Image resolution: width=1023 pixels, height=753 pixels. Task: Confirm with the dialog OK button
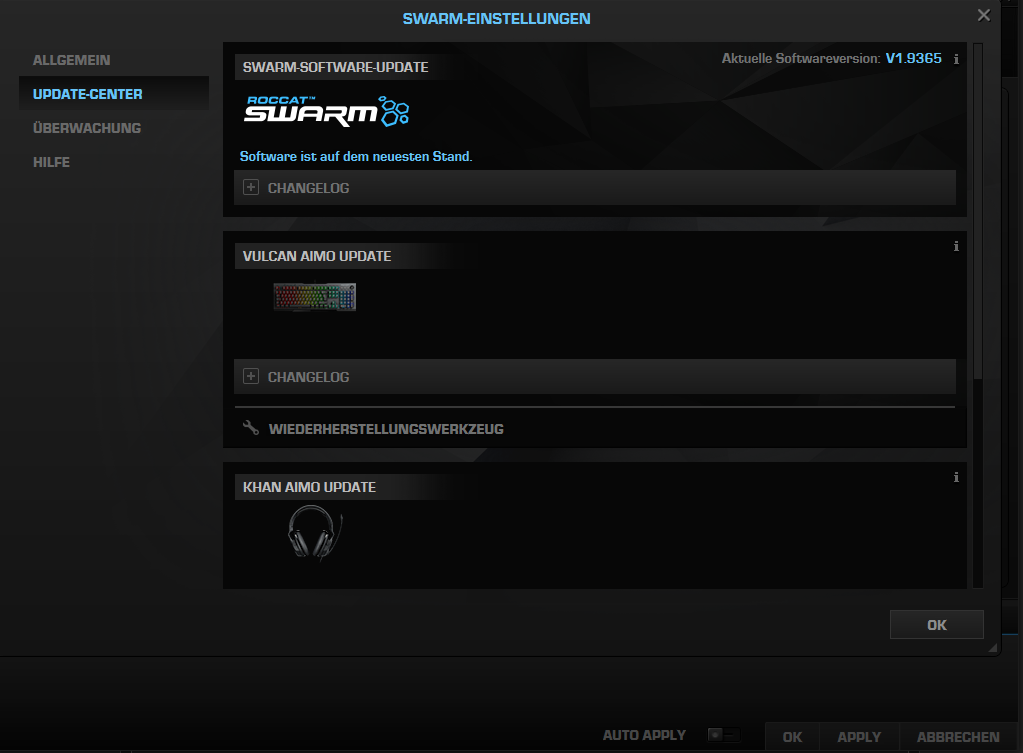(936, 624)
